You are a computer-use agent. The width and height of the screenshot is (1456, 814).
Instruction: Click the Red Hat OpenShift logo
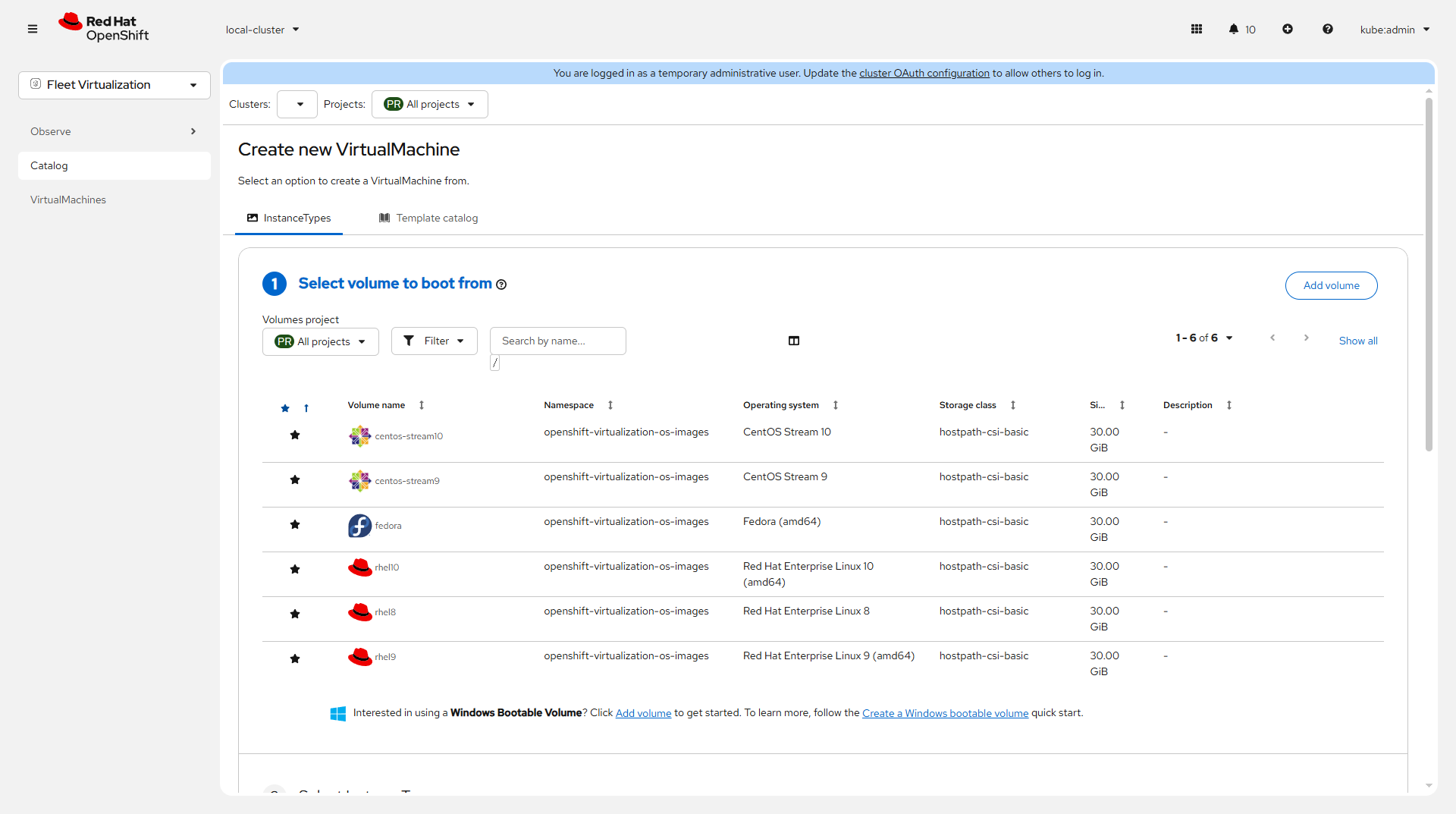tap(104, 28)
